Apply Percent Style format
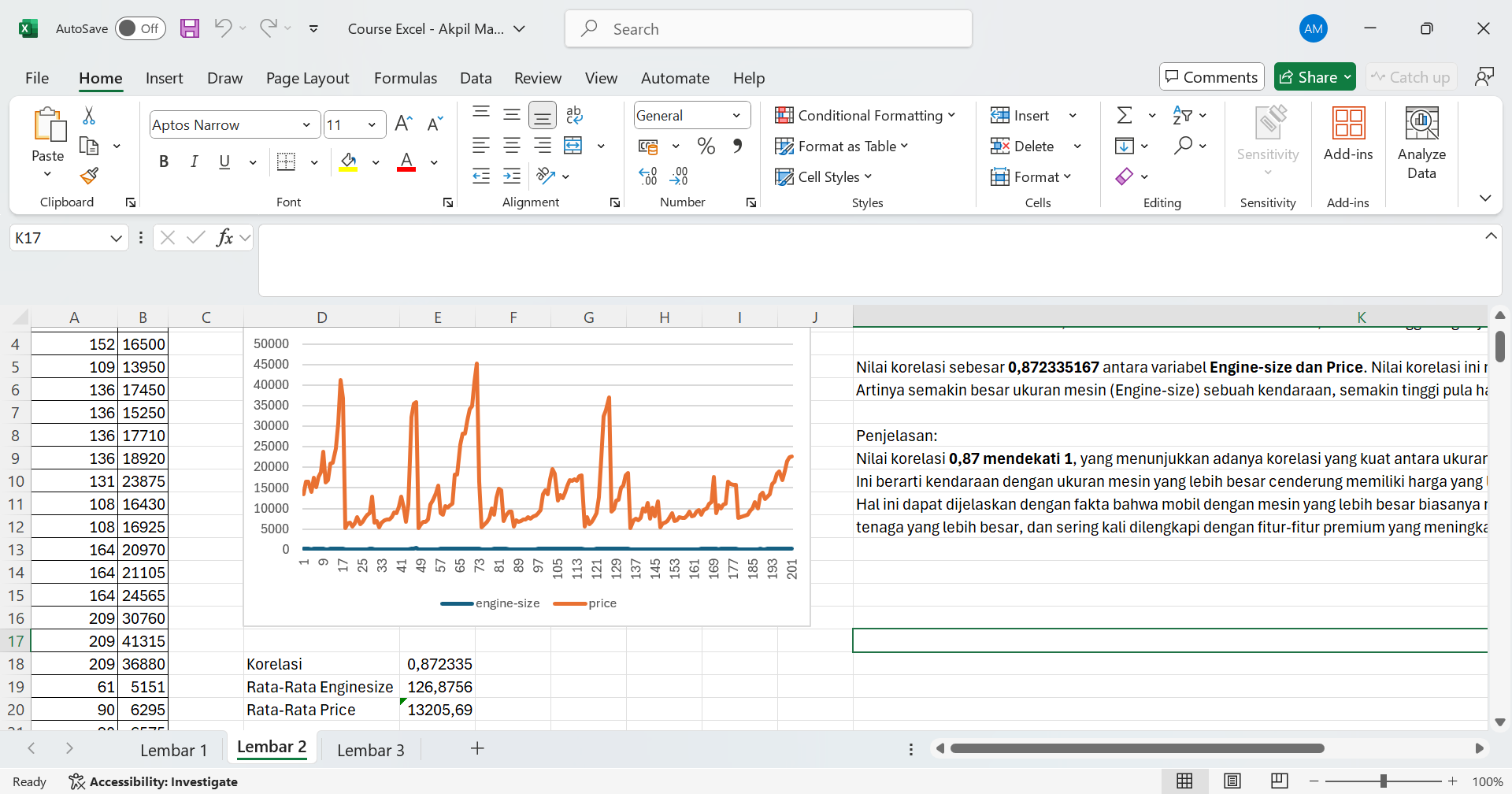This screenshot has width=1512, height=794. pos(706,146)
